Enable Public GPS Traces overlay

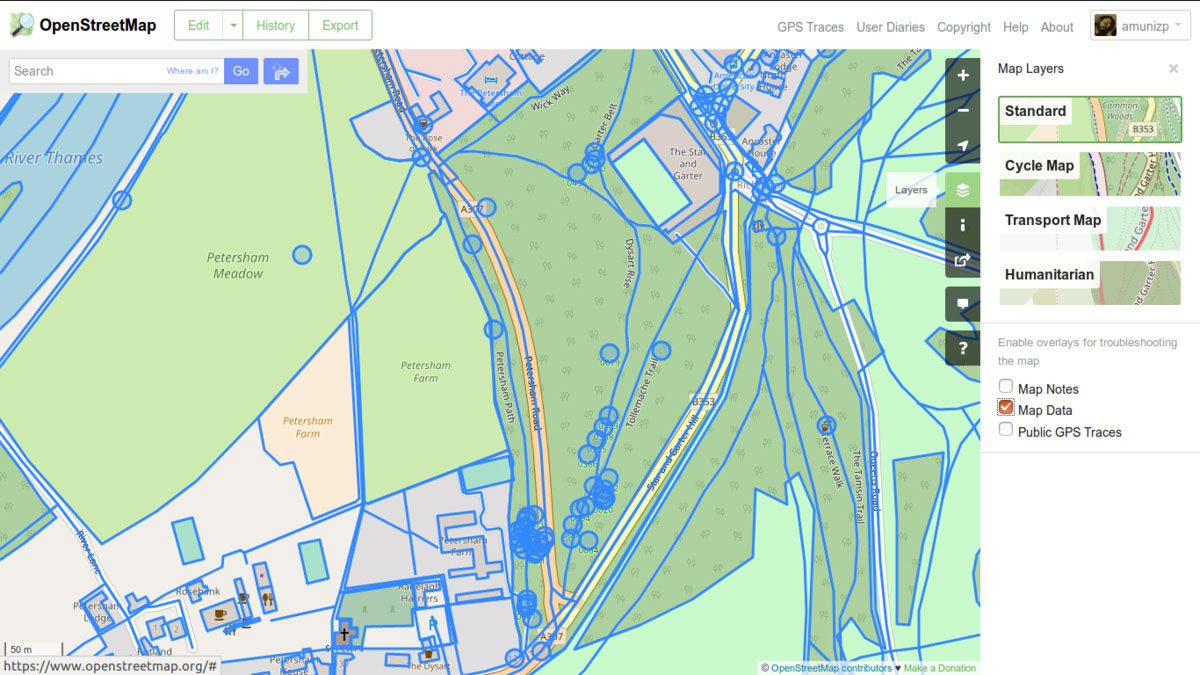click(x=1006, y=430)
